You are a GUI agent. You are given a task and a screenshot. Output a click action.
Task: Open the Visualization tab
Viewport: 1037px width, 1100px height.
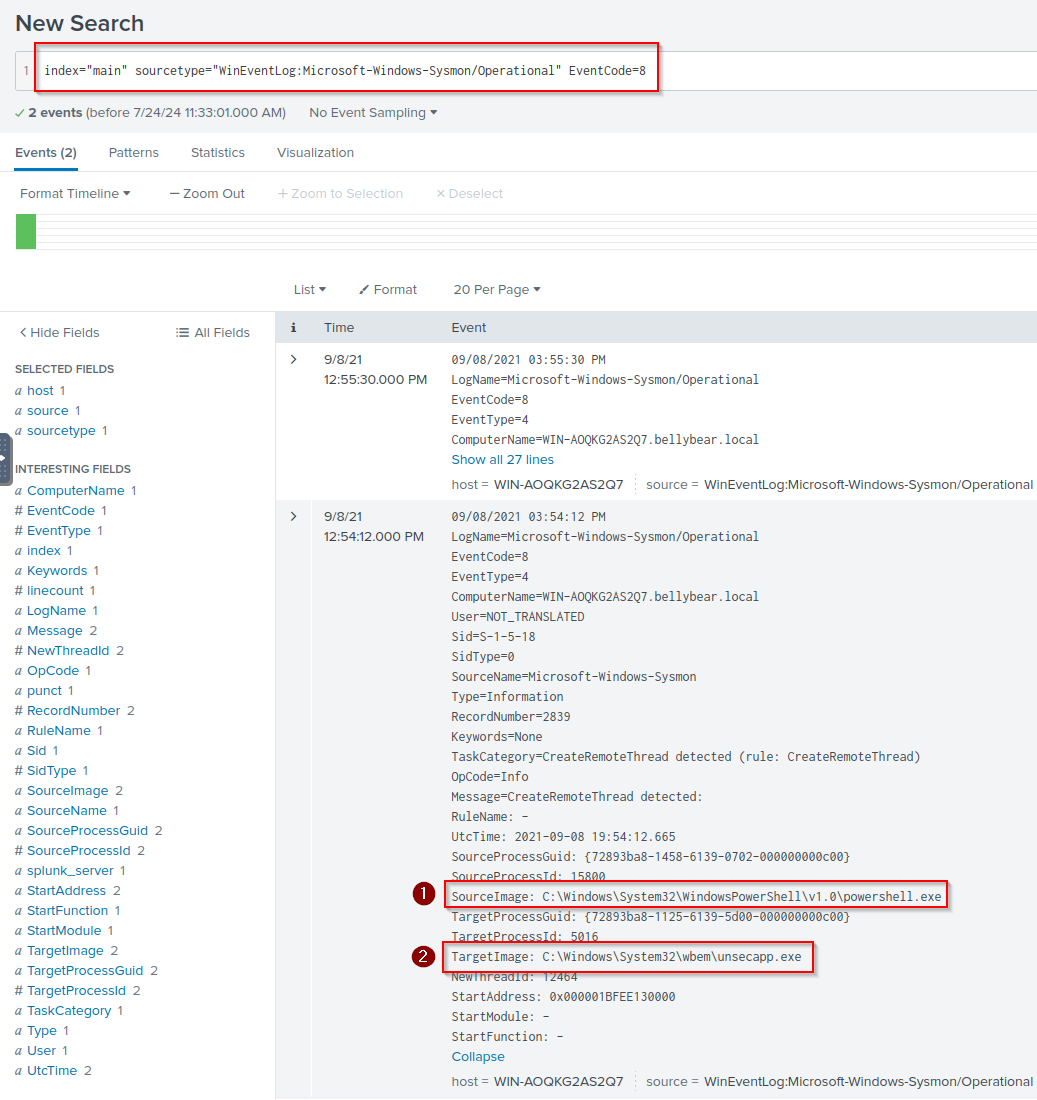pos(315,153)
